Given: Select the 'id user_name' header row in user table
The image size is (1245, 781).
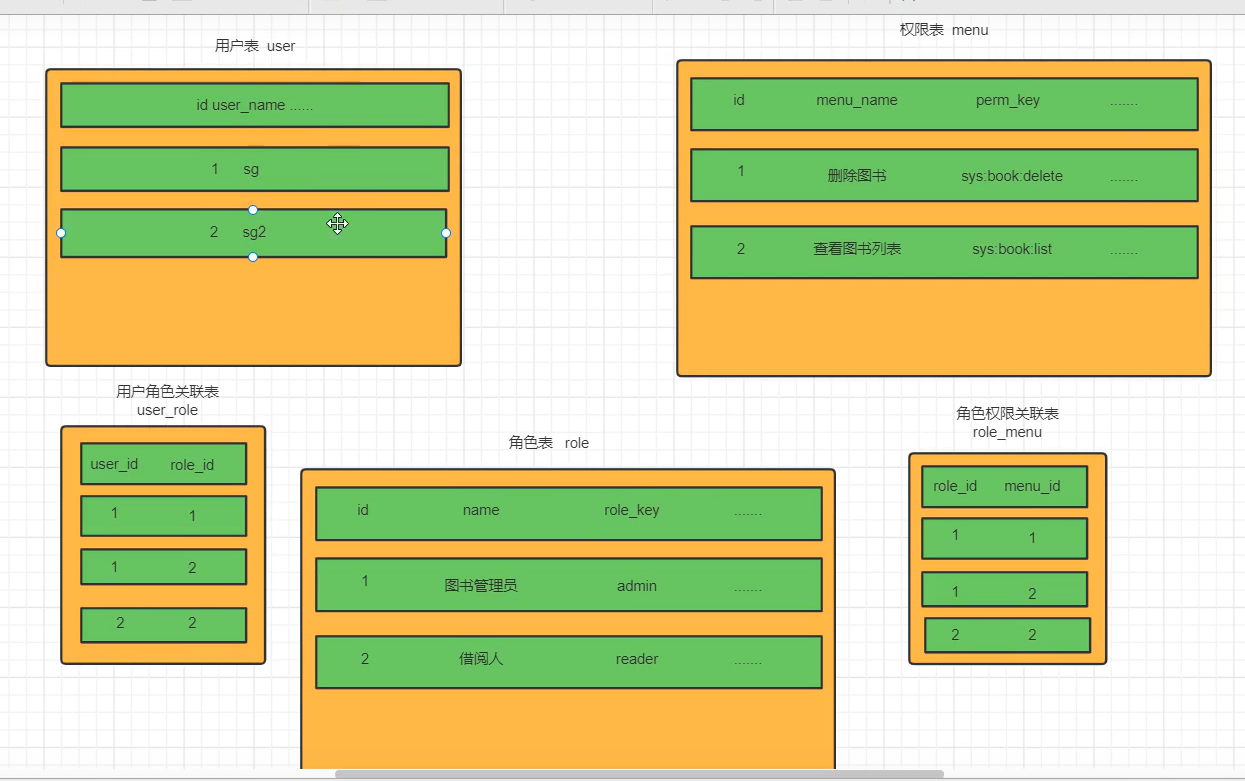Looking at the screenshot, I should coord(254,105).
